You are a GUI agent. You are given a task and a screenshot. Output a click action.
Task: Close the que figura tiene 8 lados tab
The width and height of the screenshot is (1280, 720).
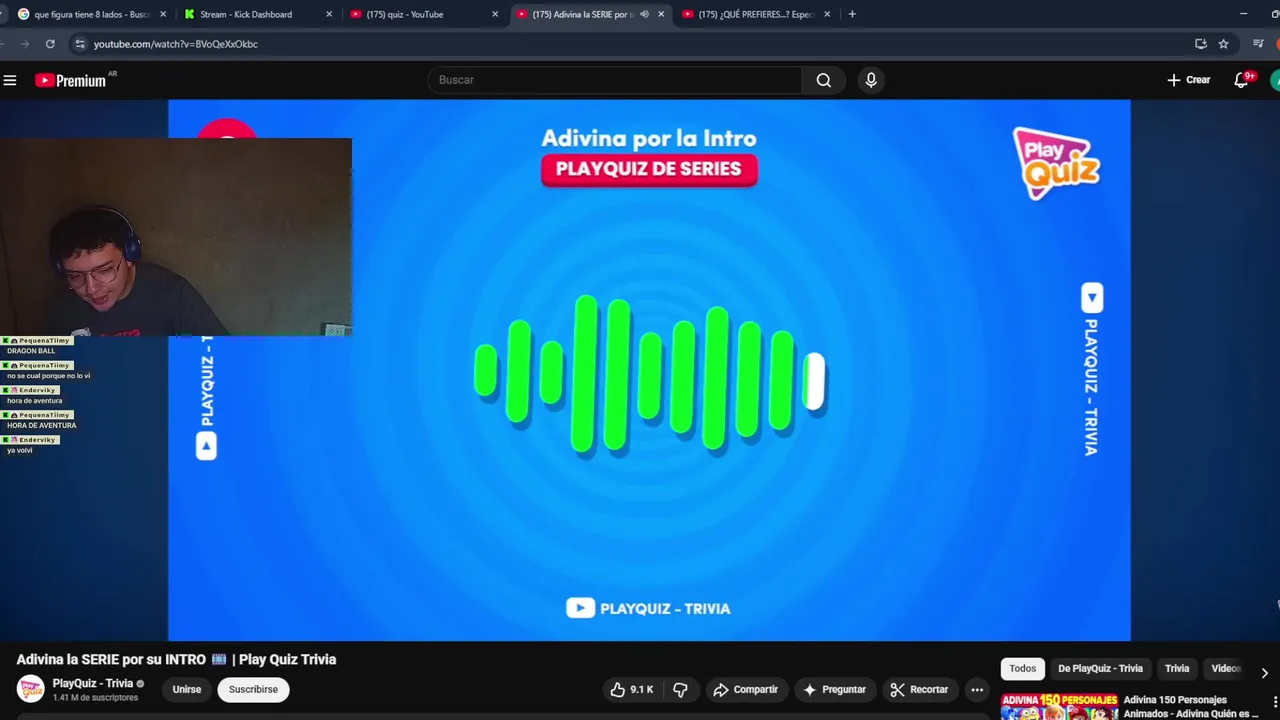pyautogui.click(x=163, y=14)
